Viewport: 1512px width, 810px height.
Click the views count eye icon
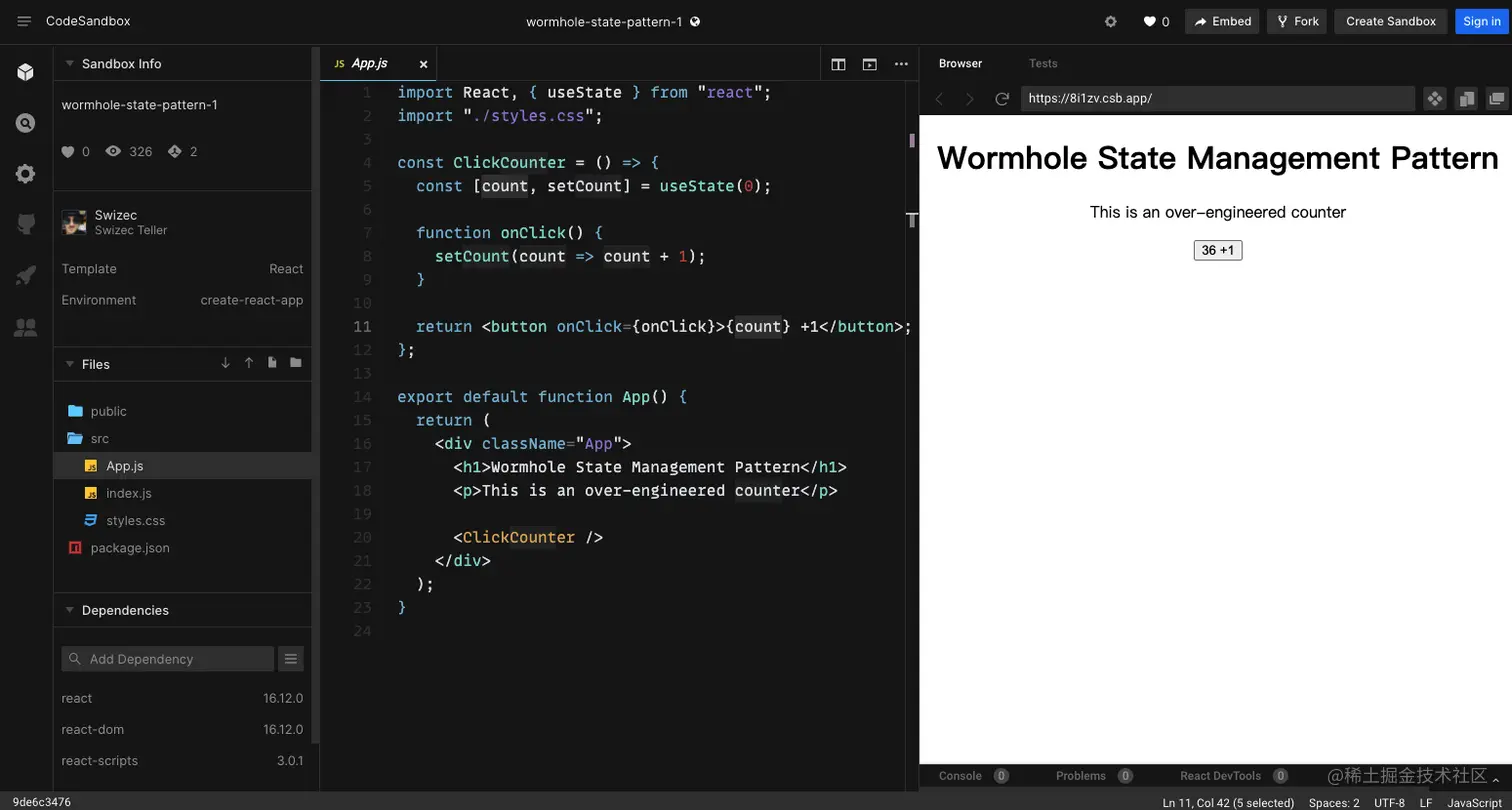113,151
